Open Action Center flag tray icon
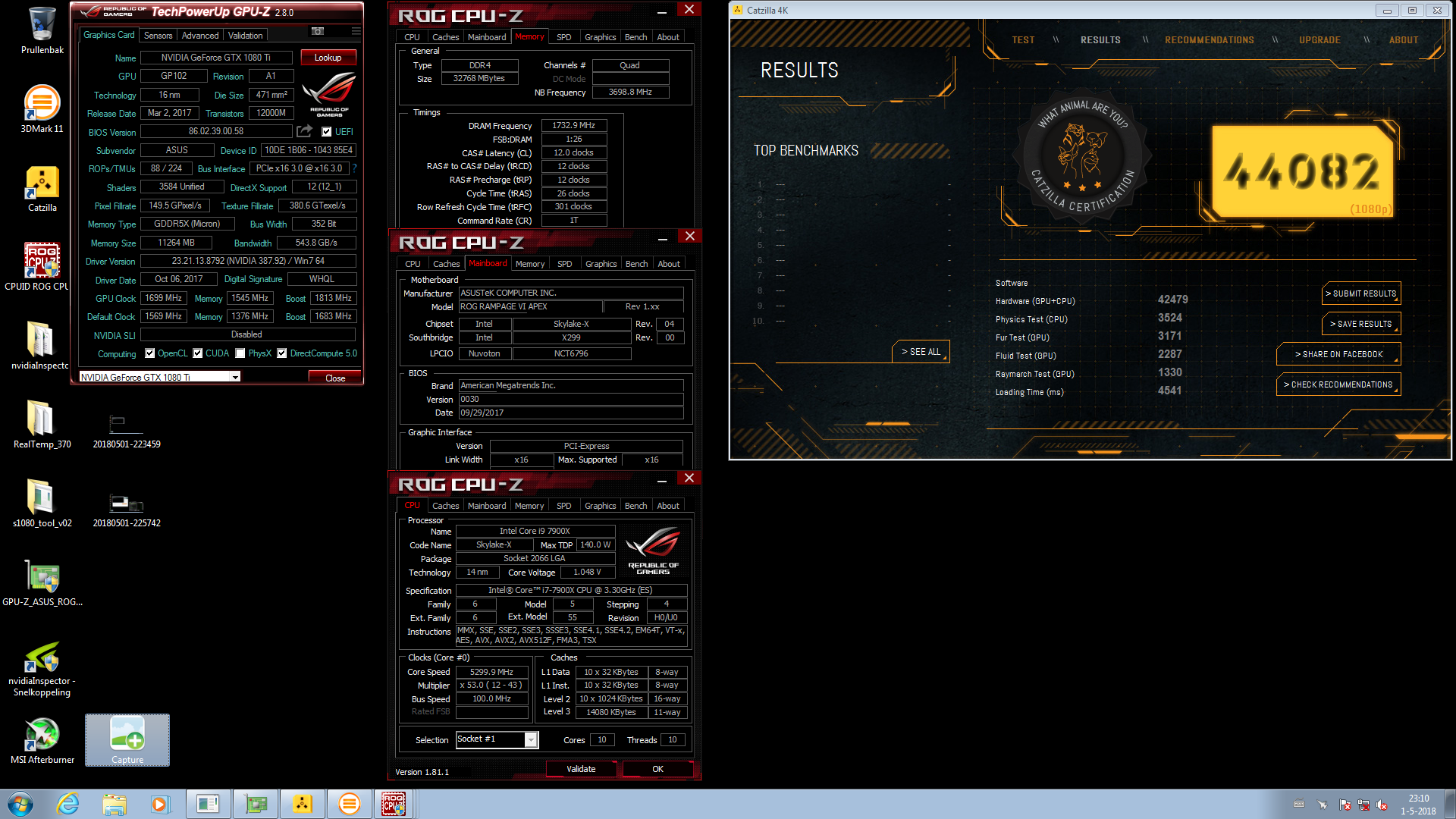This screenshot has width=1456, height=819. tap(1345, 805)
